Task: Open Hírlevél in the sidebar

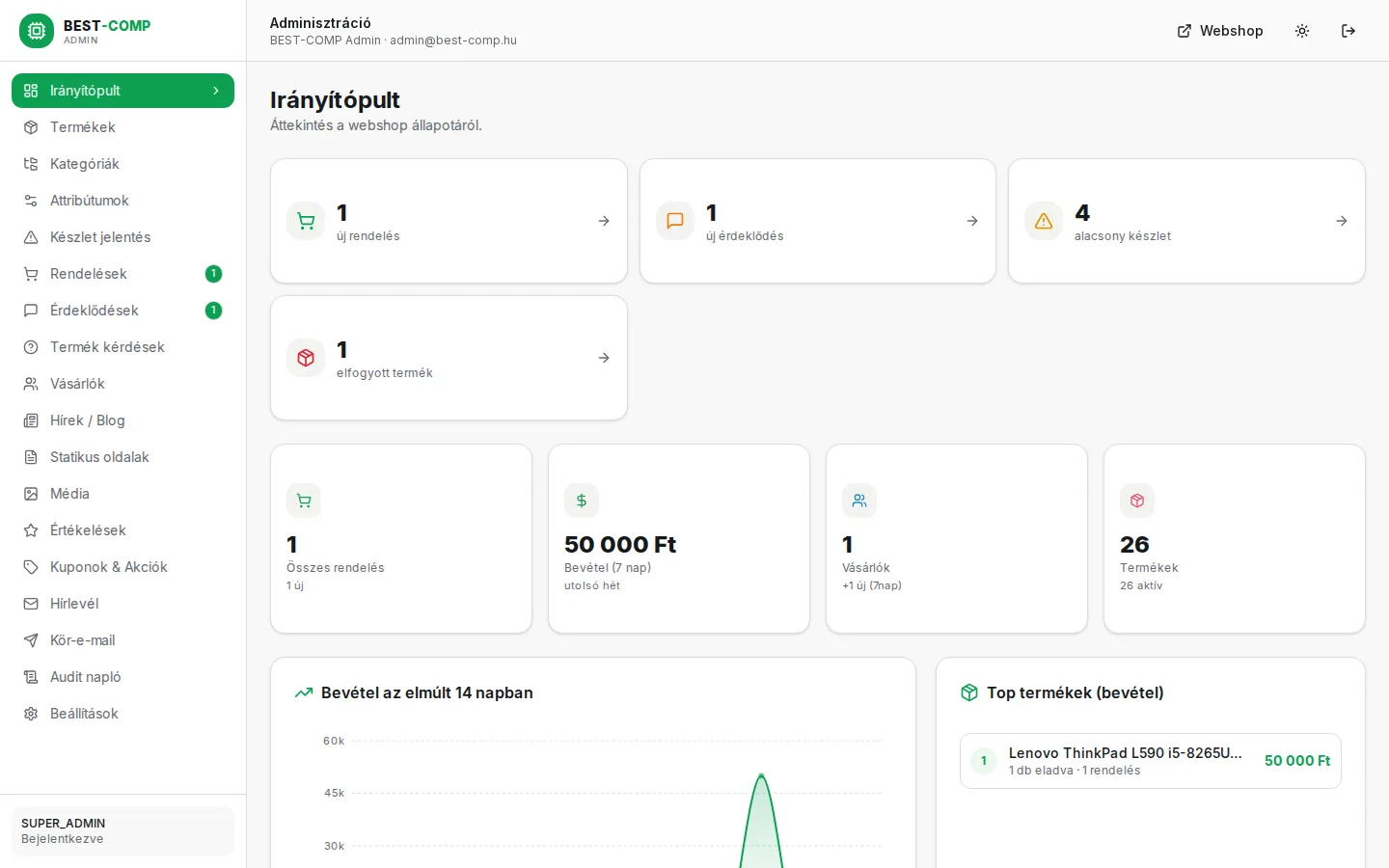Action: 123,604
